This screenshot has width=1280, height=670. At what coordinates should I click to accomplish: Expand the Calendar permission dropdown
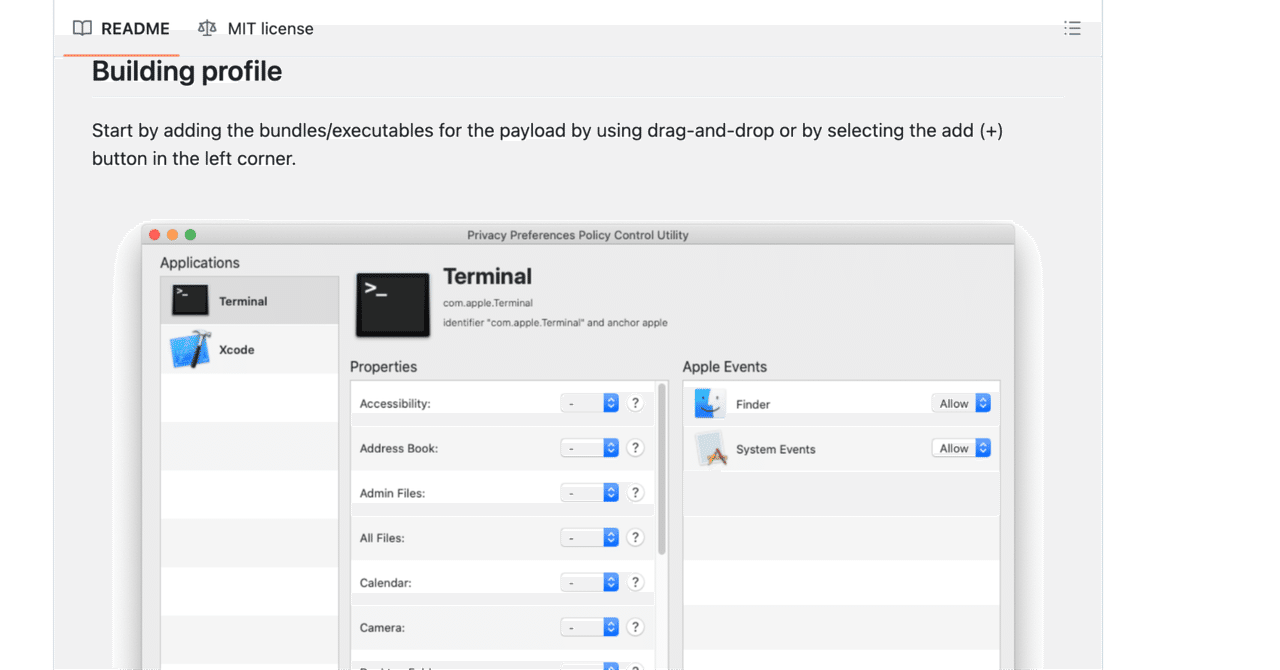(590, 582)
